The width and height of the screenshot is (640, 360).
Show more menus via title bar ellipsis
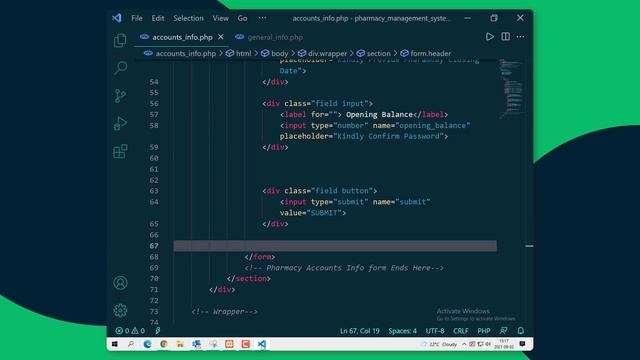point(262,18)
